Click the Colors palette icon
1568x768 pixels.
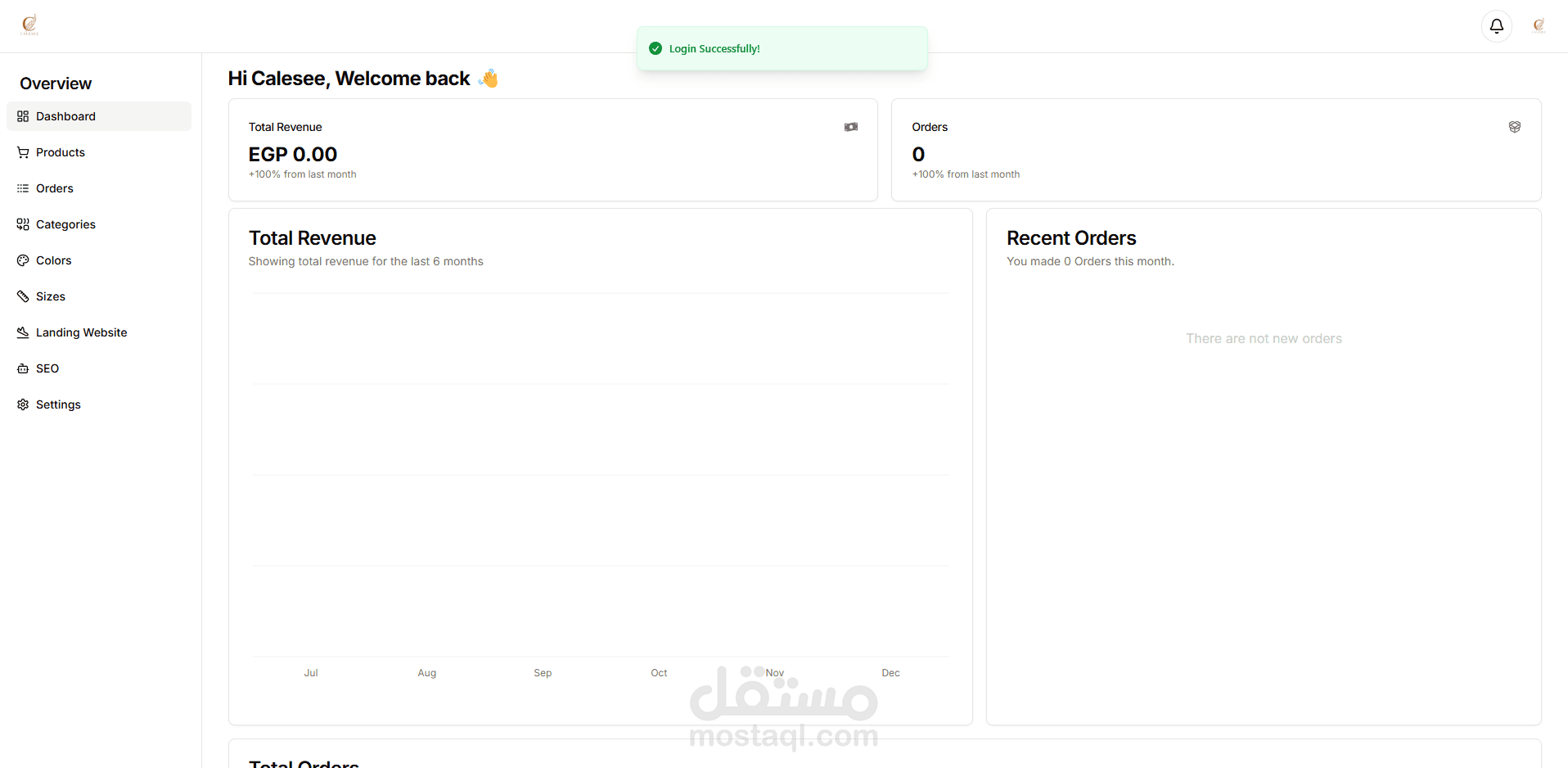pyautogui.click(x=23, y=260)
